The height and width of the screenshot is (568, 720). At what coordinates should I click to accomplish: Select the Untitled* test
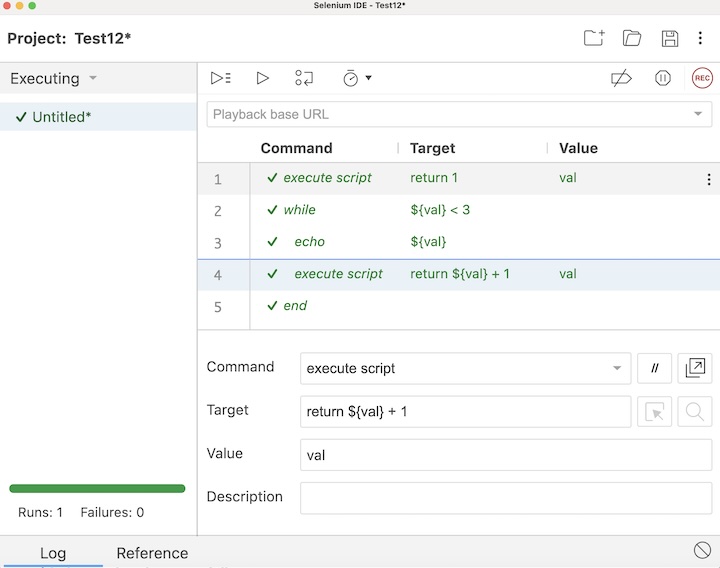61,117
